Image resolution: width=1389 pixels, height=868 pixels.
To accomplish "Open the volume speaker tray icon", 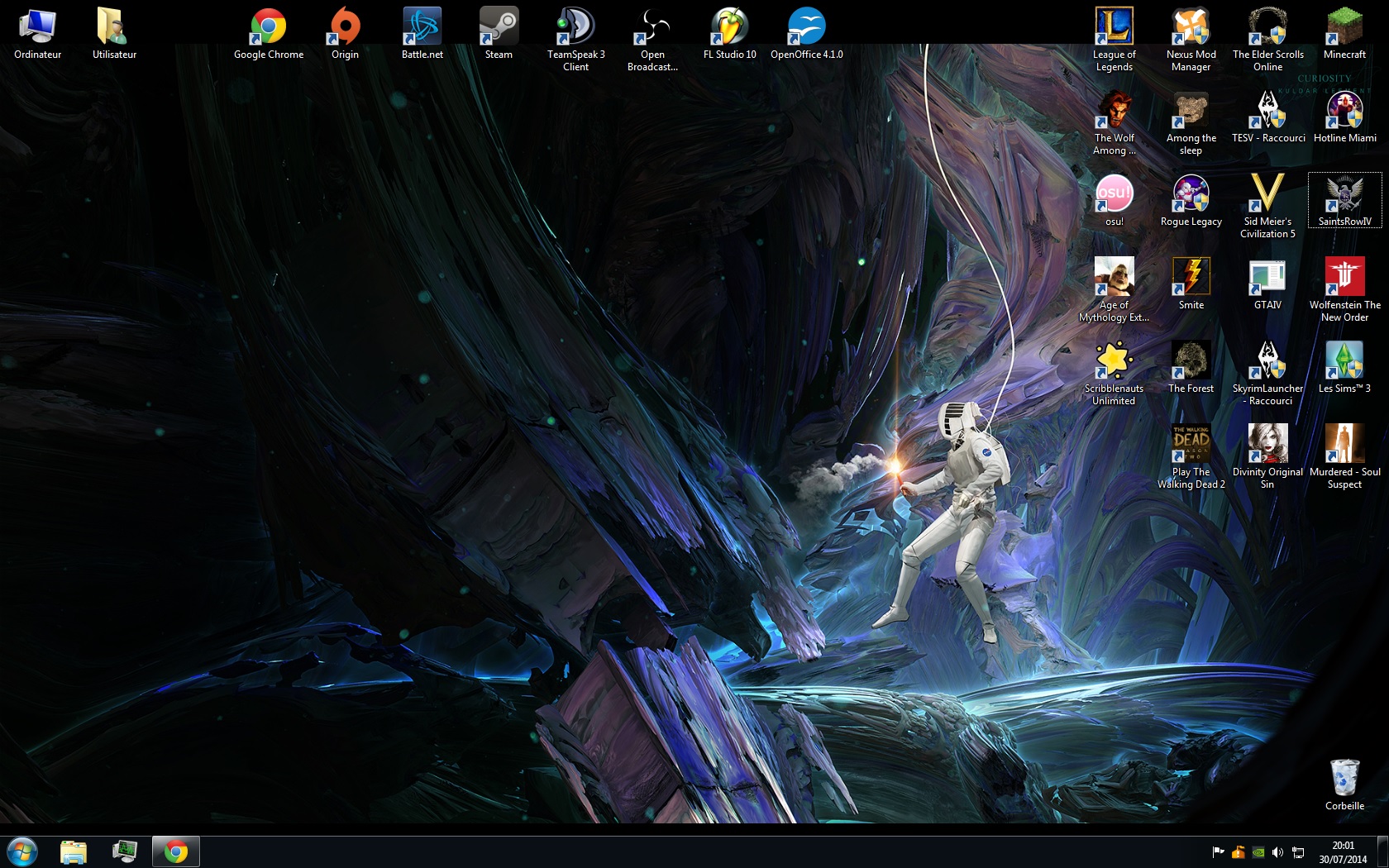I will click(x=1277, y=852).
